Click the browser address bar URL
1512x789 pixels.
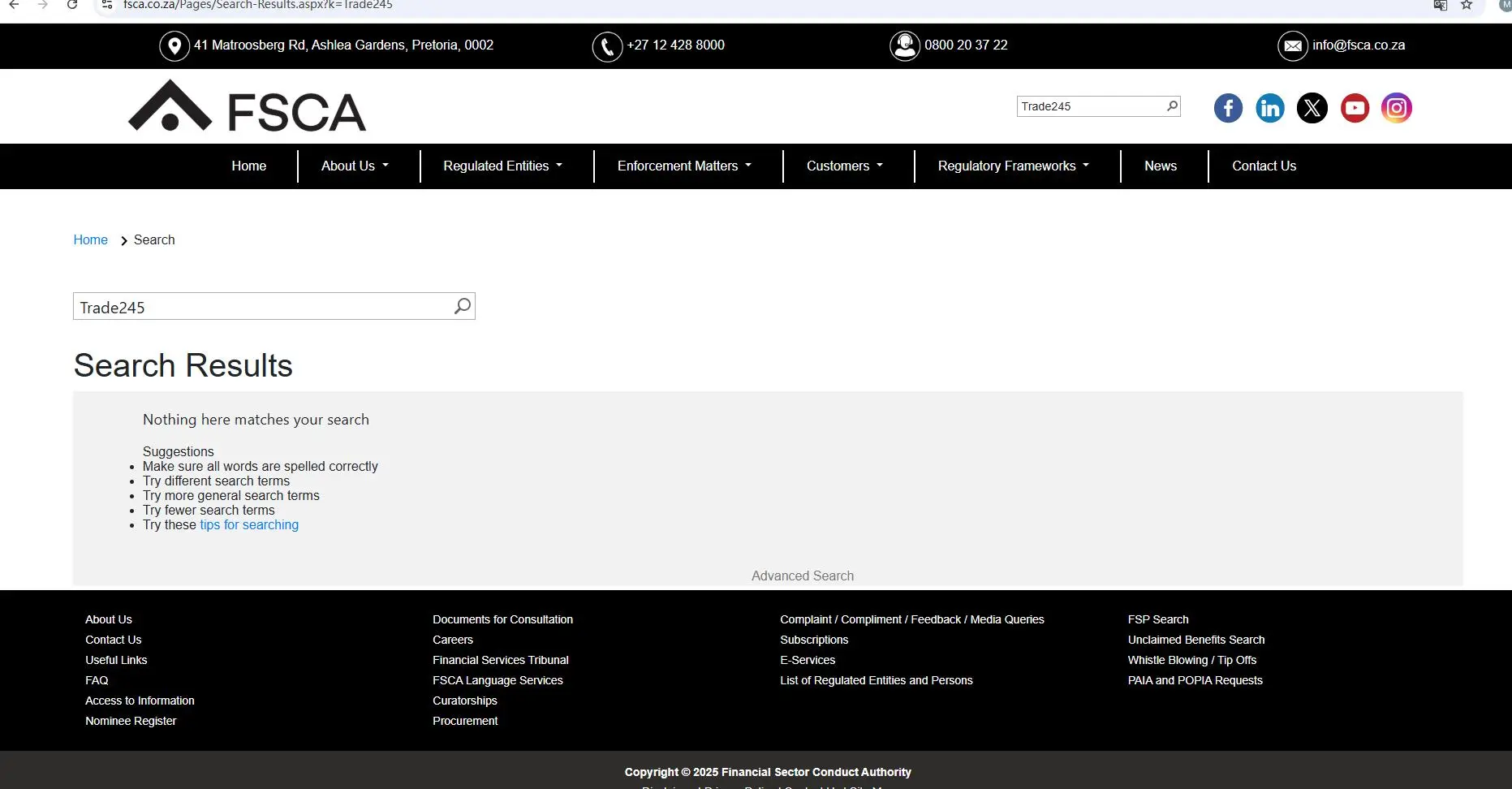click(x=258, y=5)
